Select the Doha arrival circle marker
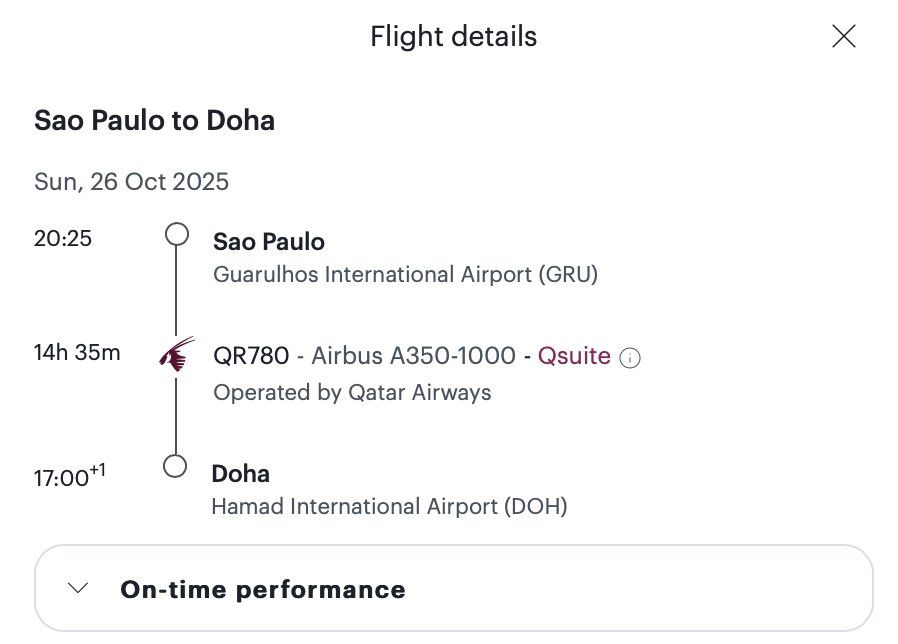898x644 pixels. click(175, 466)
